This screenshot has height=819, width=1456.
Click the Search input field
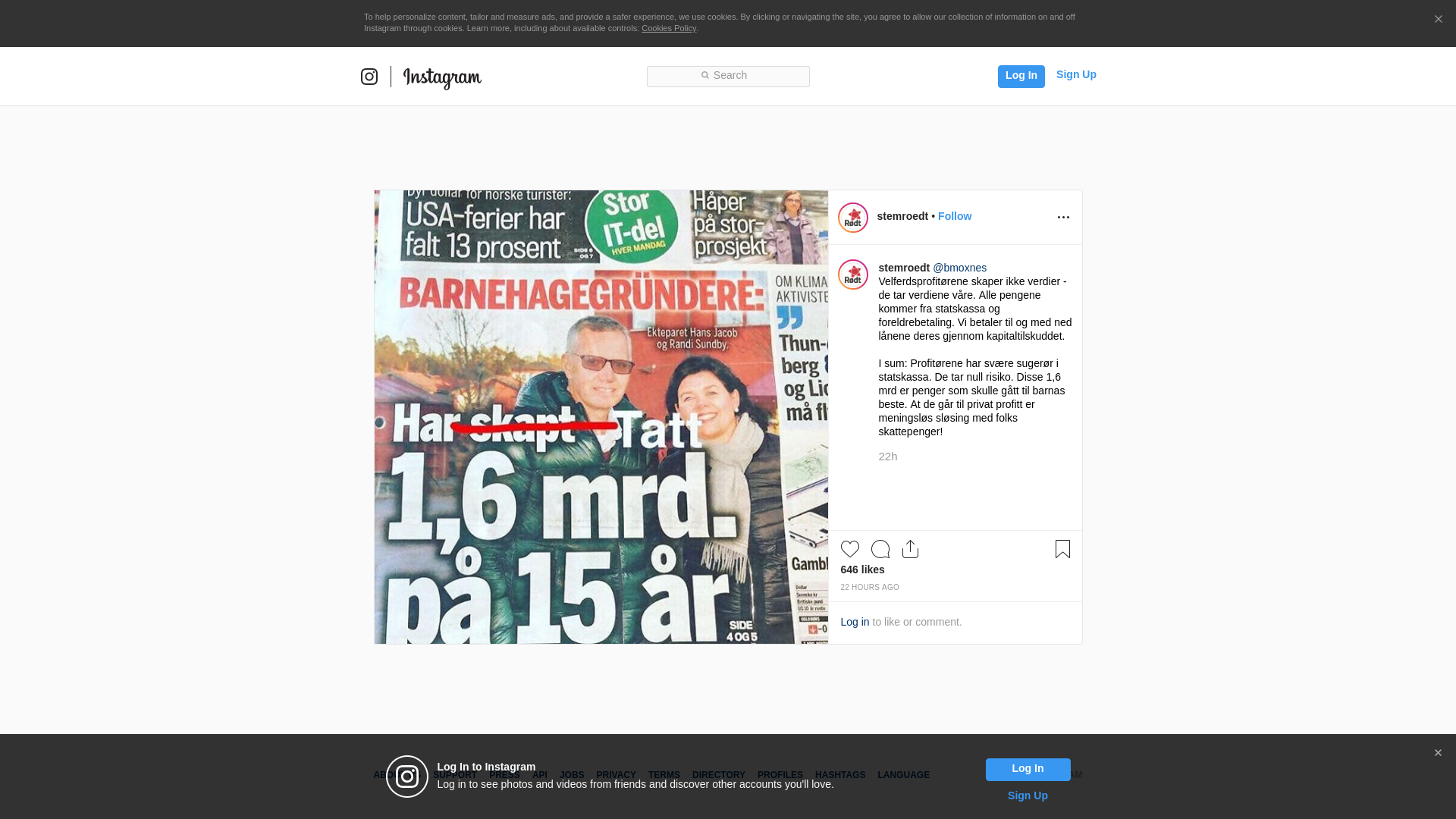click(728, 76)
